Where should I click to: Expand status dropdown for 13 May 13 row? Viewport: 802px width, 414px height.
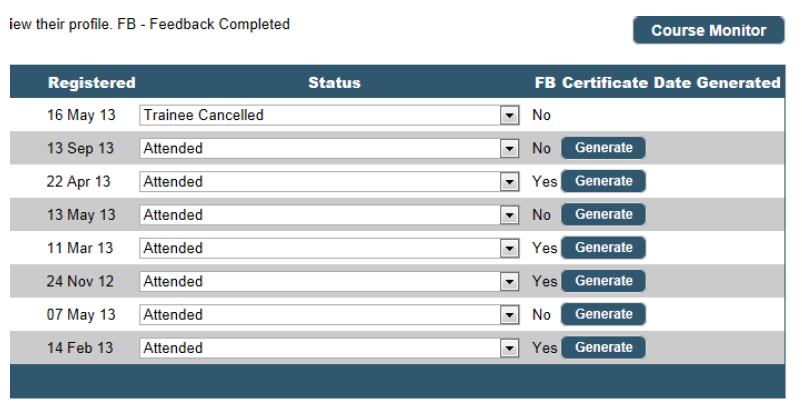[510, 215]
